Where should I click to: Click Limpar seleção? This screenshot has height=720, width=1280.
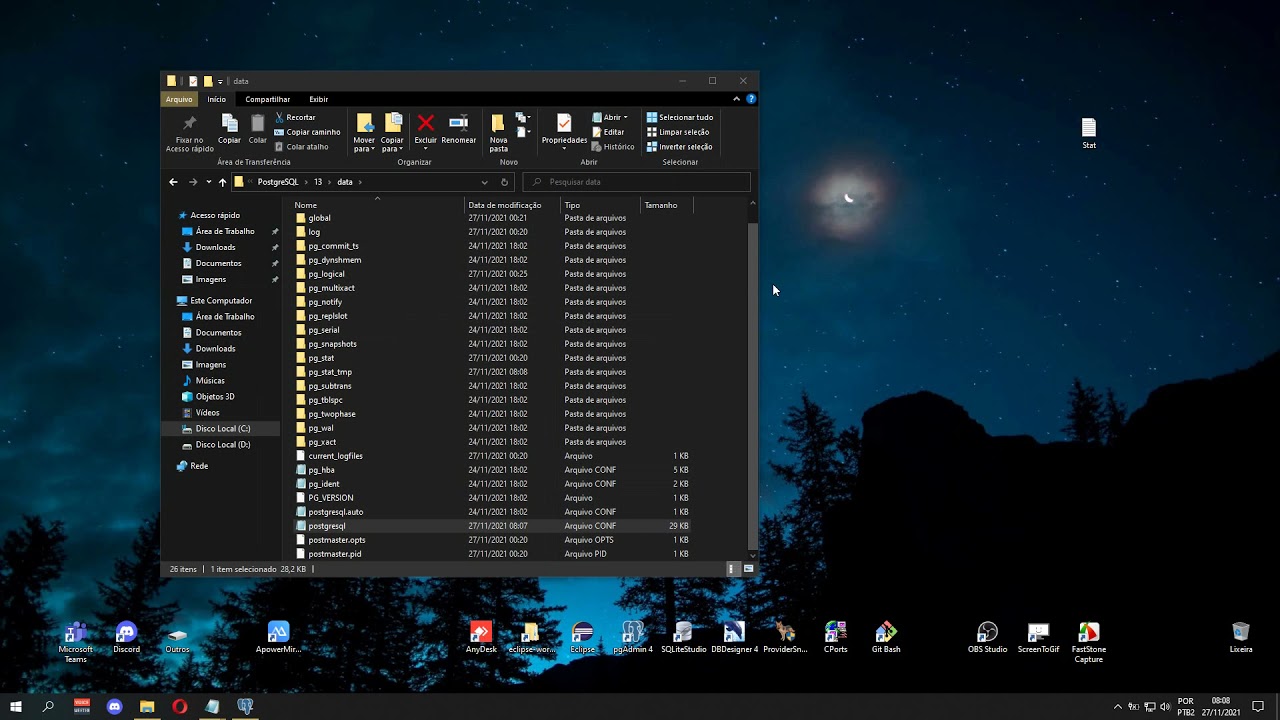tap(678, 132)
